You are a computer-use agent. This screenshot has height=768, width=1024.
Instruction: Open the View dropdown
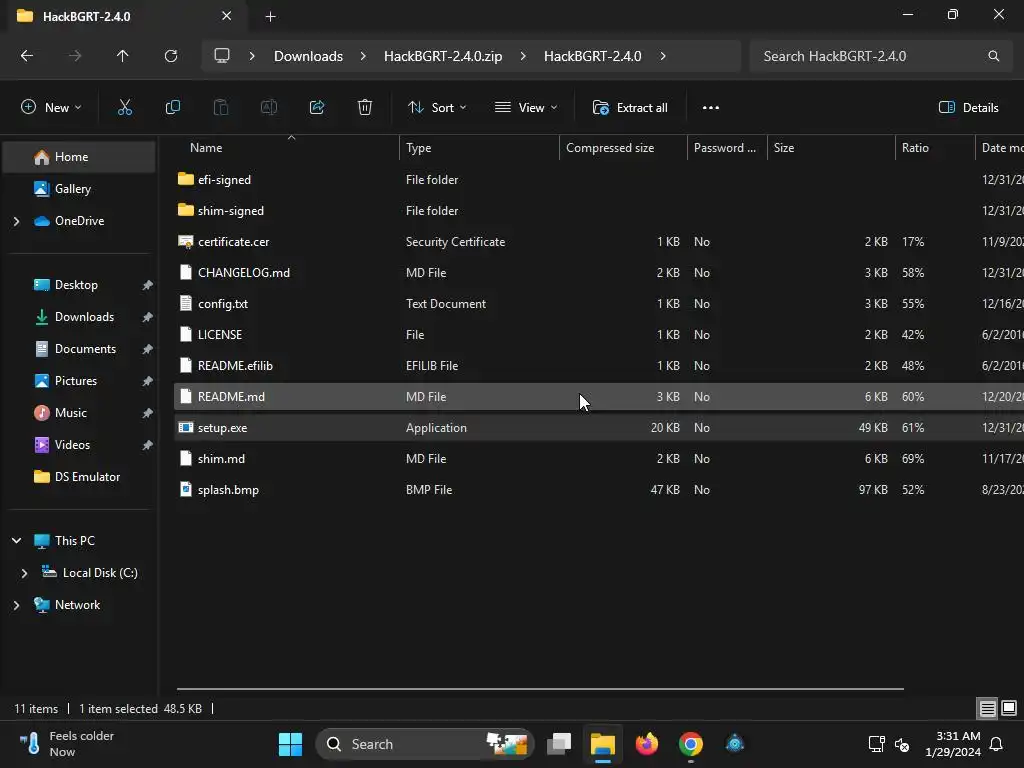(526, 108)
